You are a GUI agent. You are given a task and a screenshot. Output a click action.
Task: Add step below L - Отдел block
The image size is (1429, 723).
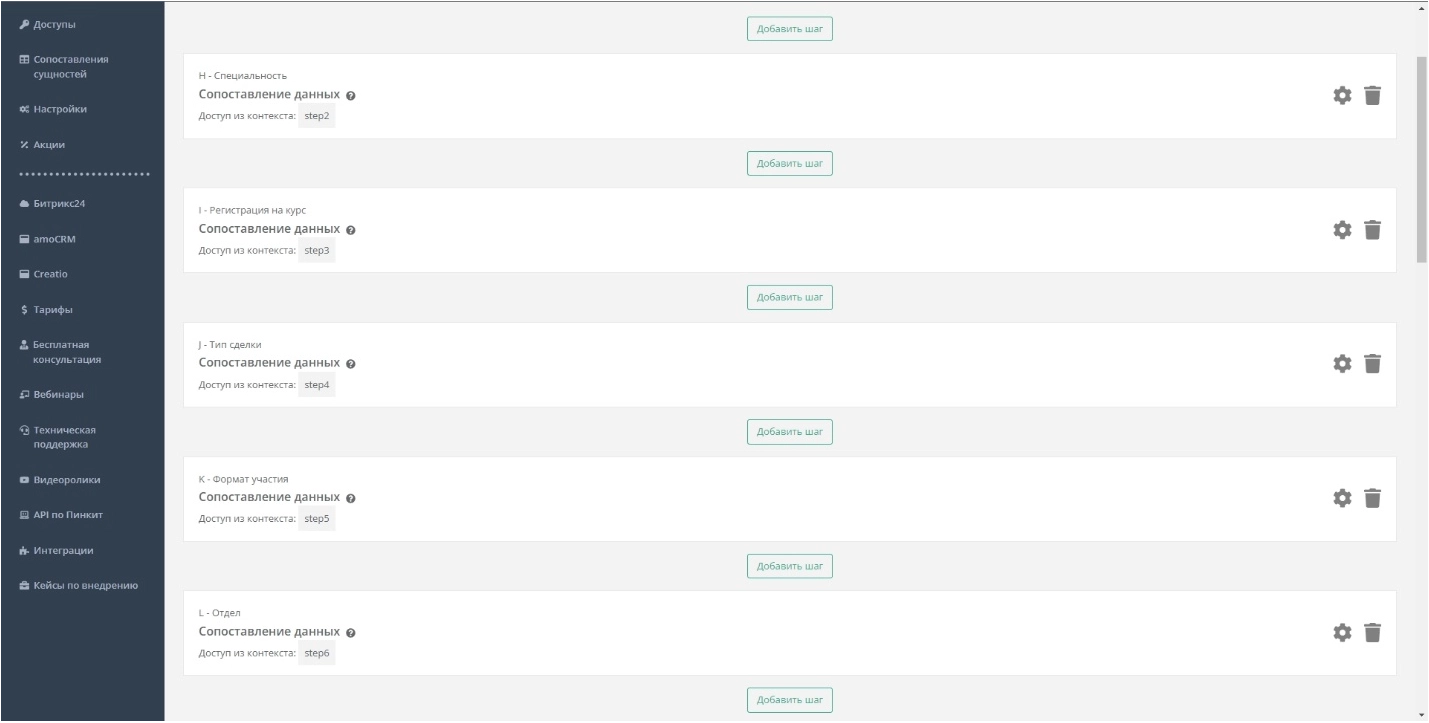click(x=789, y=700)
